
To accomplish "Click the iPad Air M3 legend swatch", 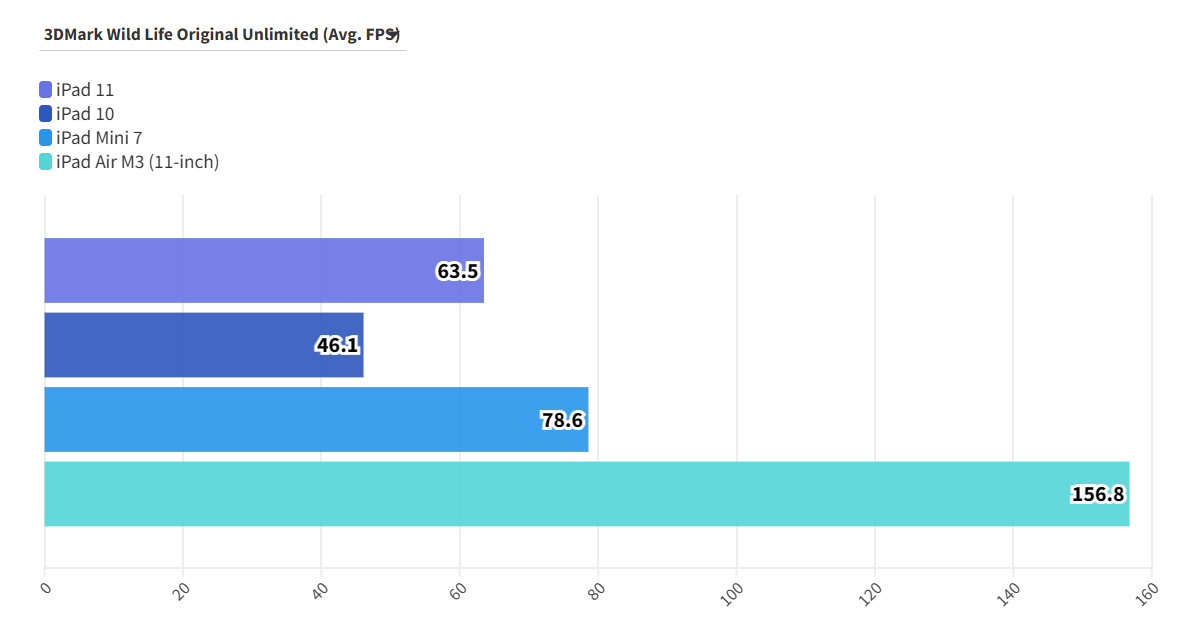I will tap(45, 162).
